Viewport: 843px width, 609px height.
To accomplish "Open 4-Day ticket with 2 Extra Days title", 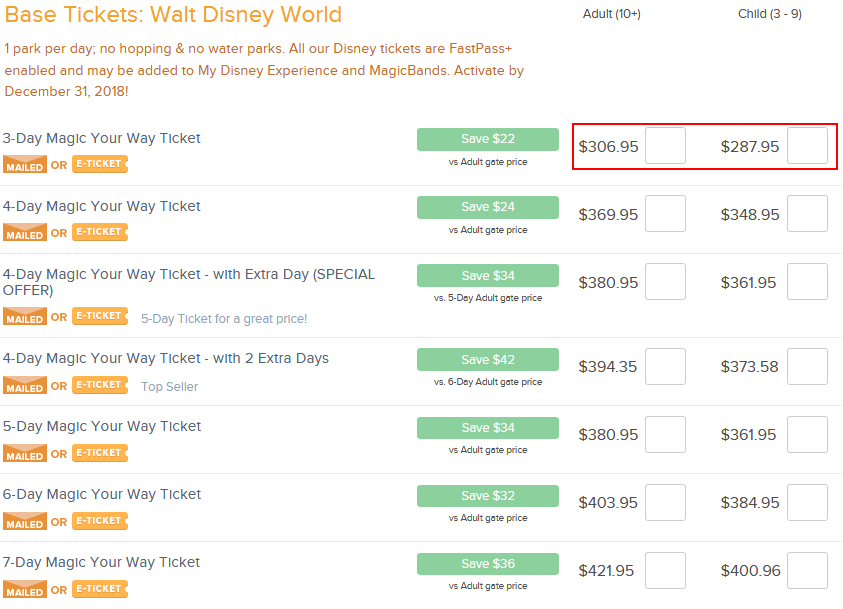I will click(x=166, y=359).
